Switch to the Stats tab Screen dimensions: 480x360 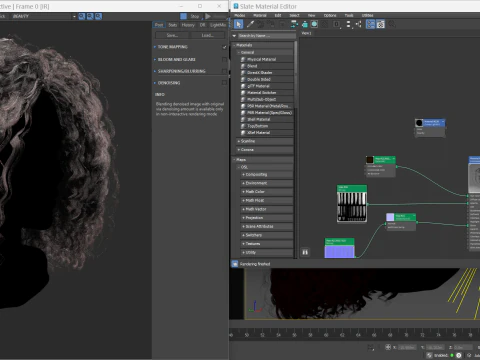point(173,25)
